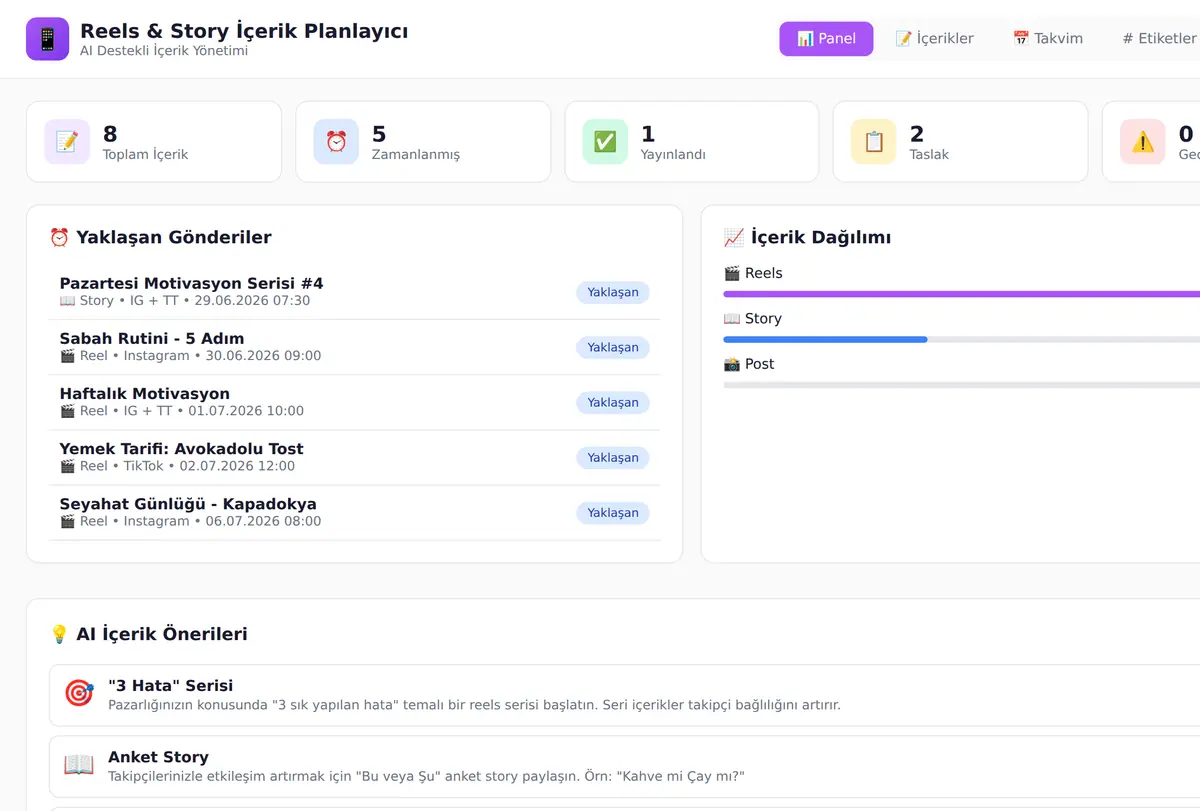This screenshot has height=811, width=1200.
Task: Select Seyahat Günlüğü - Kapadokya post title
Action: coord(188,503)
